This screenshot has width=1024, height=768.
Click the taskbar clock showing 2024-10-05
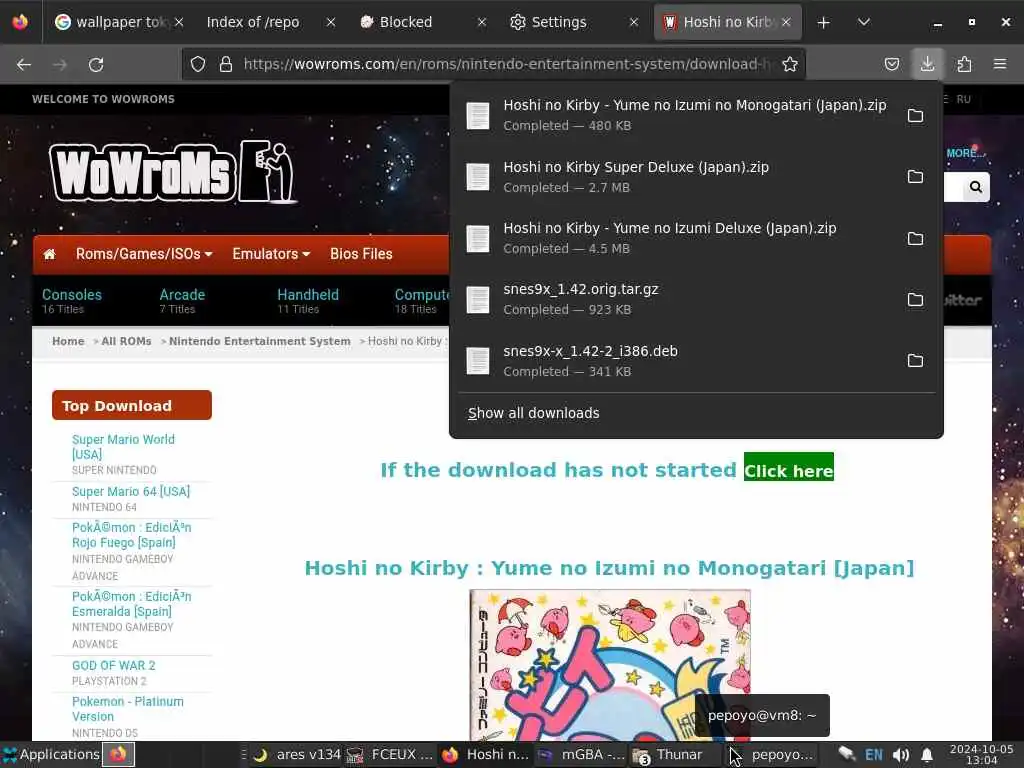[982, 754]
